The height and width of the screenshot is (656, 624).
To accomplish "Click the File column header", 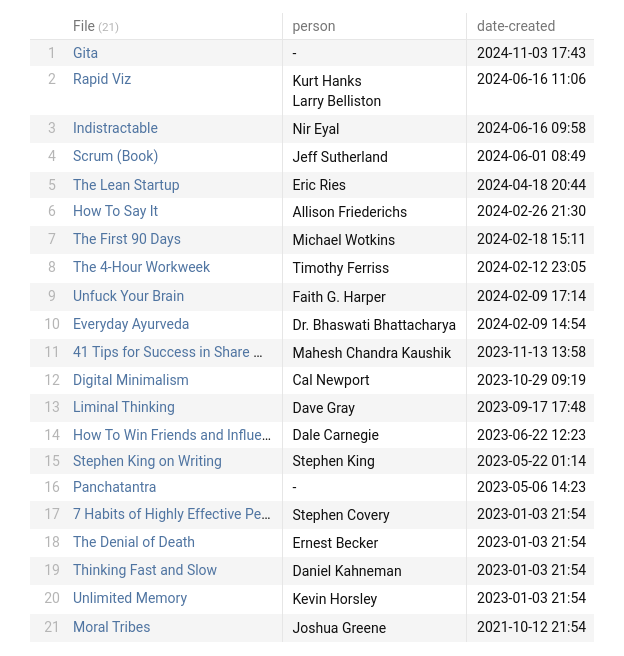I will 96,26.
